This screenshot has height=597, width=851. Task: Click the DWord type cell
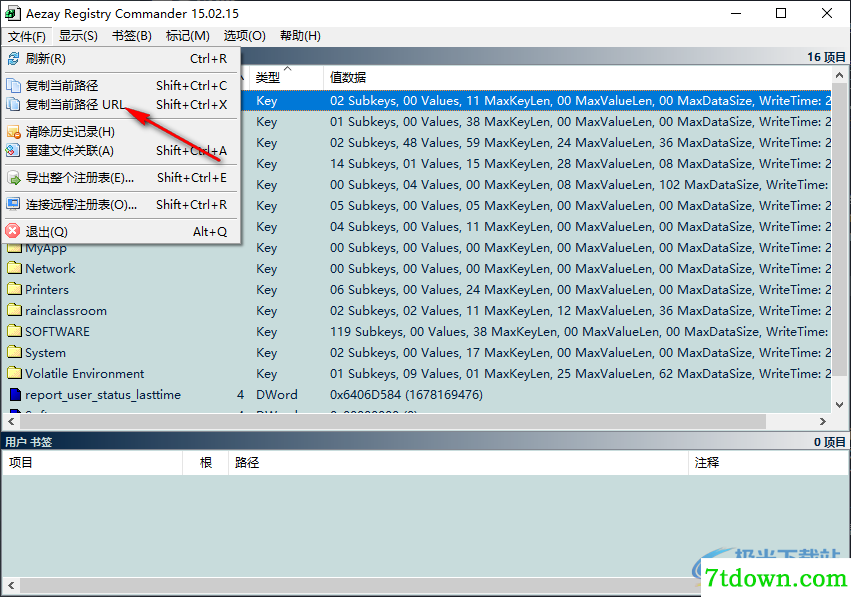tap(277, 395)
